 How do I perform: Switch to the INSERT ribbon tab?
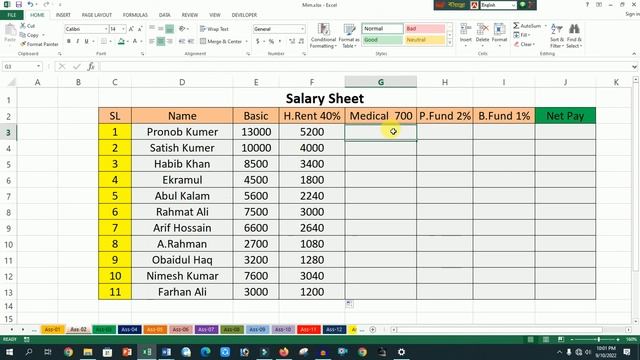click(x=63, y=15)
